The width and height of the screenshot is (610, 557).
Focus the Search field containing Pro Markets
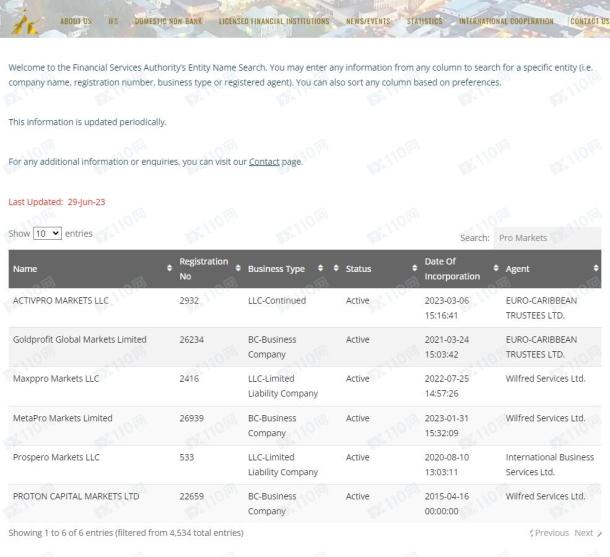coord(547,238)
